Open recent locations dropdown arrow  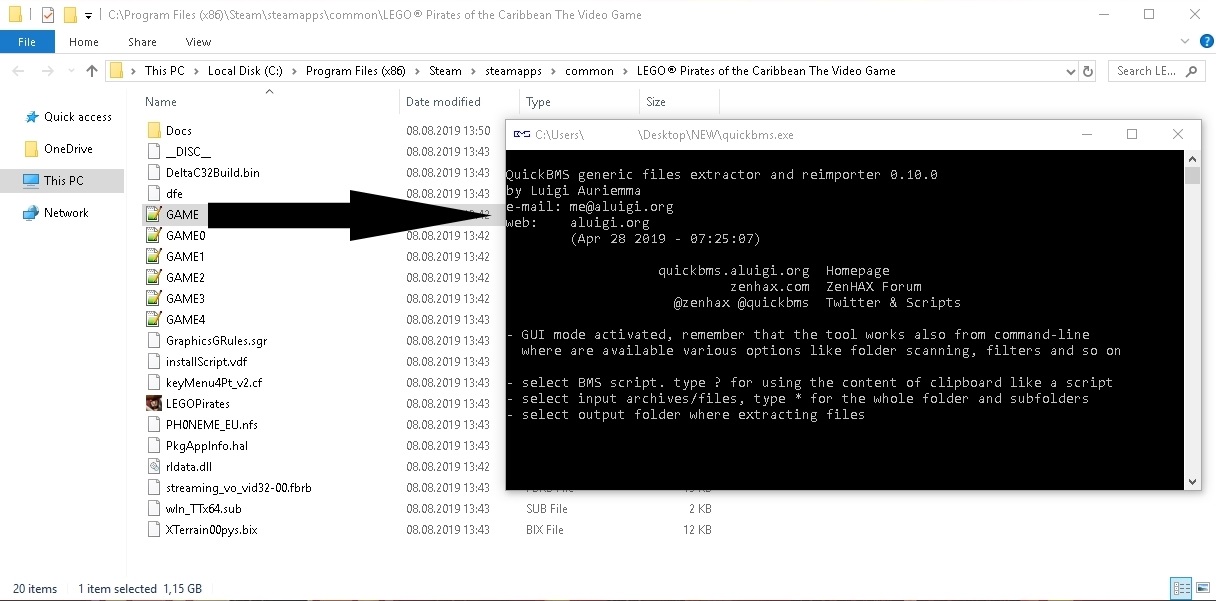click(69, 71)
